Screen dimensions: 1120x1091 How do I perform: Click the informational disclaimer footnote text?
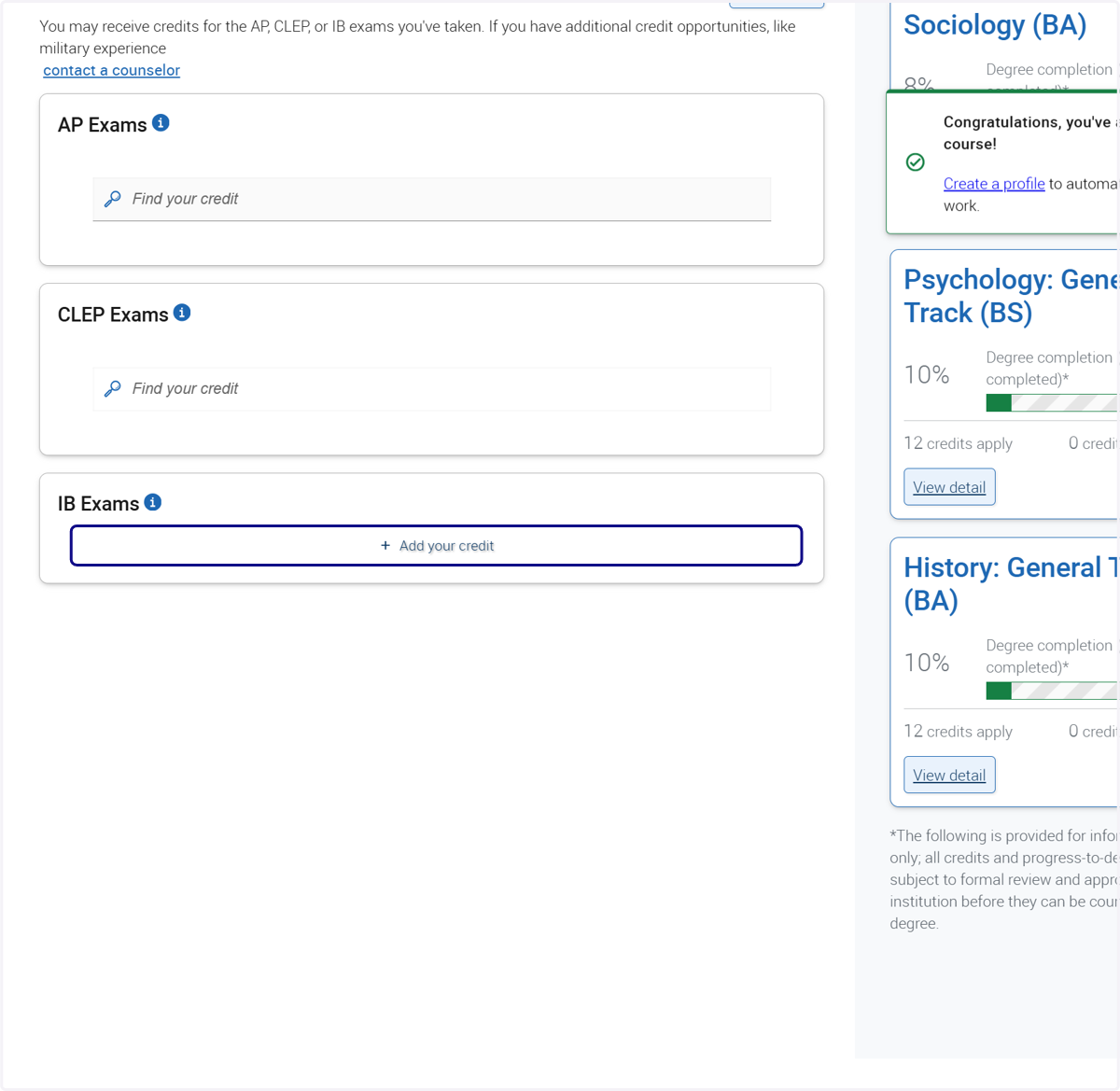click(1003, 879)
